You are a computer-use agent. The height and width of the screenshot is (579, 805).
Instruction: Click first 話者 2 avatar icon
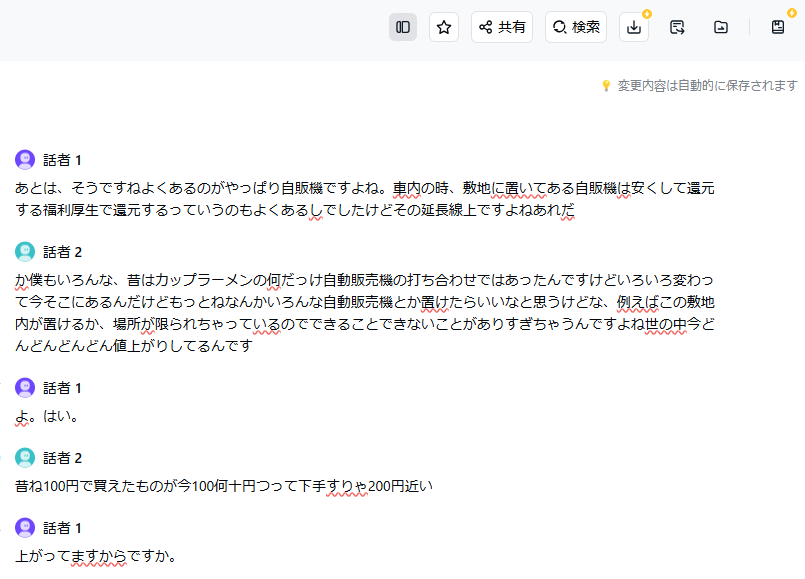[x=25, y=252]
